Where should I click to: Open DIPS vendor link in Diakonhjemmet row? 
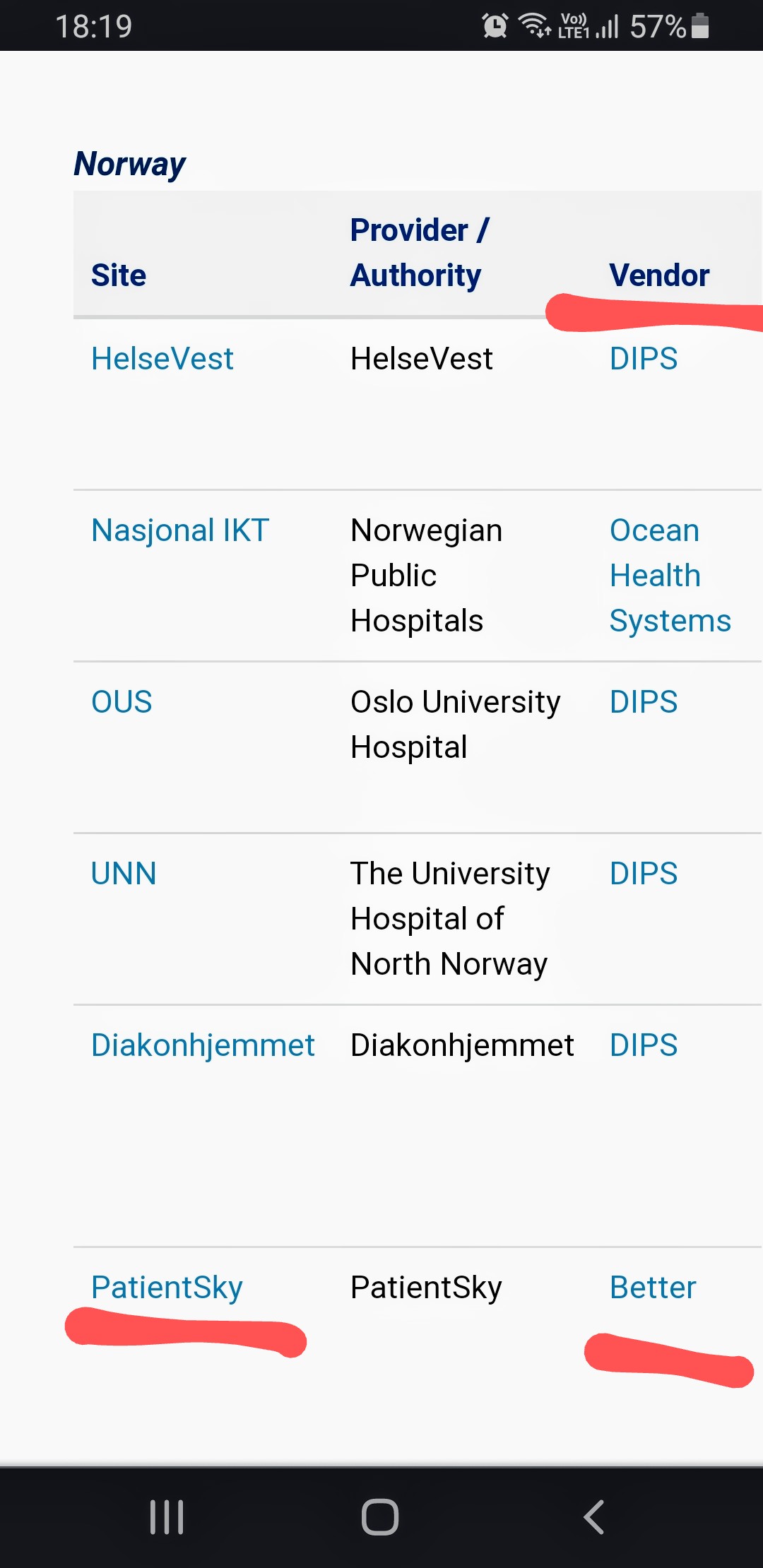click(644, 1045)
